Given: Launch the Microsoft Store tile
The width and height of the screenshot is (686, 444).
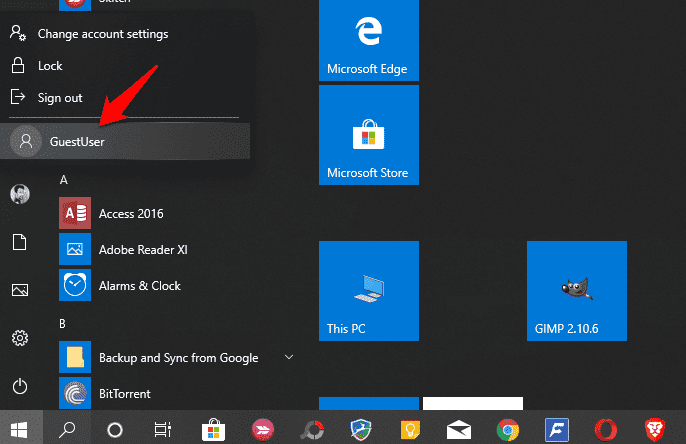Looking at the screenshot, I should [369, 135].
